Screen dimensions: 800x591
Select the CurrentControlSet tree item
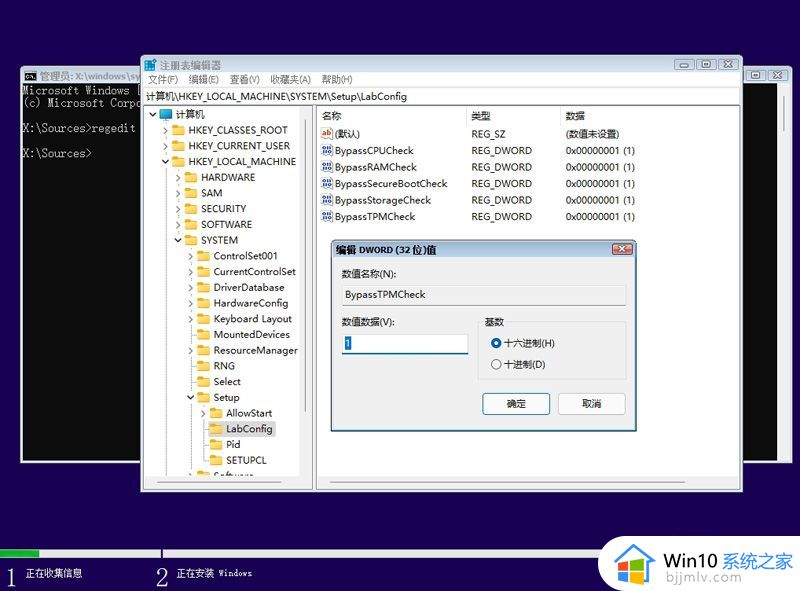(x=254, y=272)
